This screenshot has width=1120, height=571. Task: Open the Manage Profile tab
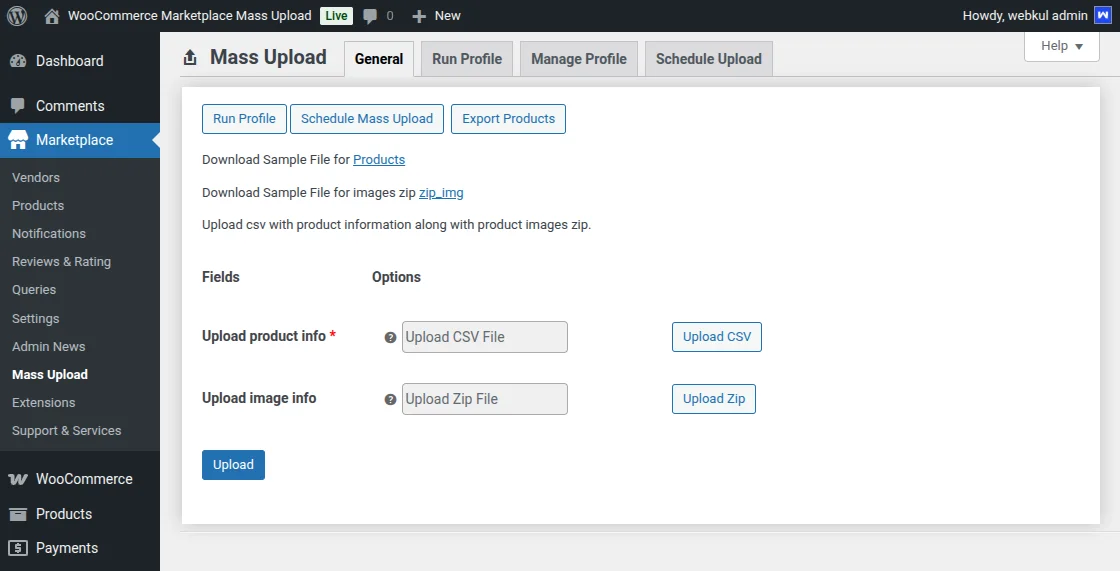pyautogui.click(x=579, y=59)
